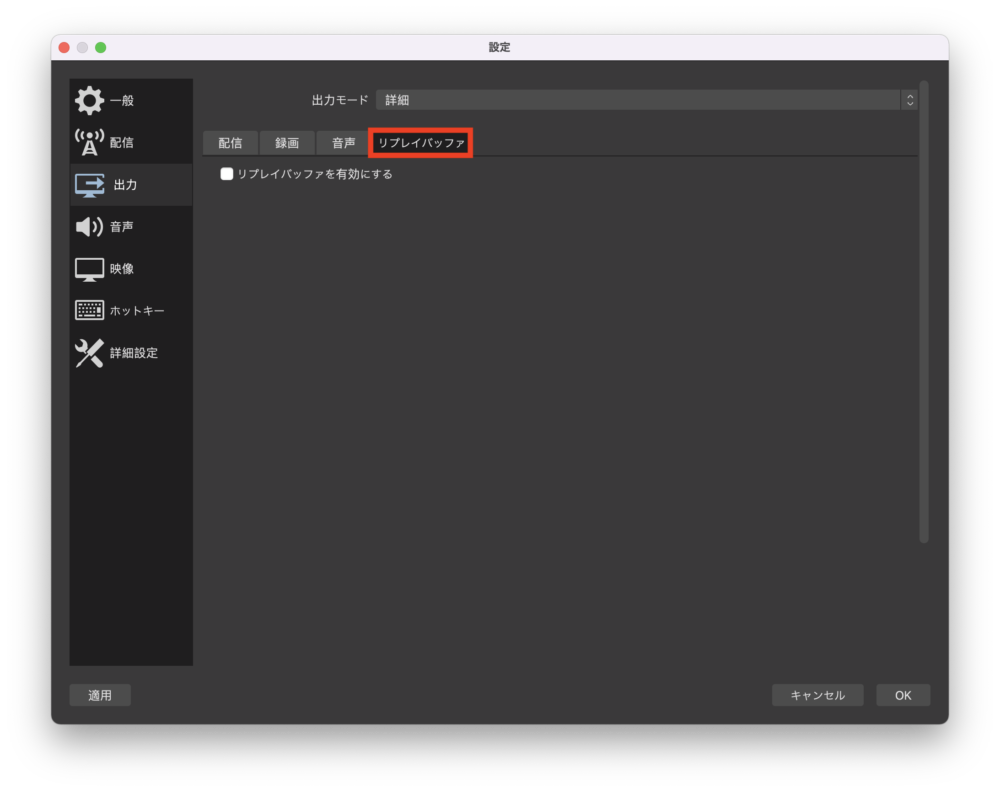Viewport: 1000px width, 792px height.
Task: Open 音声 settings via speaker icon
Action: tap(89, 226)
